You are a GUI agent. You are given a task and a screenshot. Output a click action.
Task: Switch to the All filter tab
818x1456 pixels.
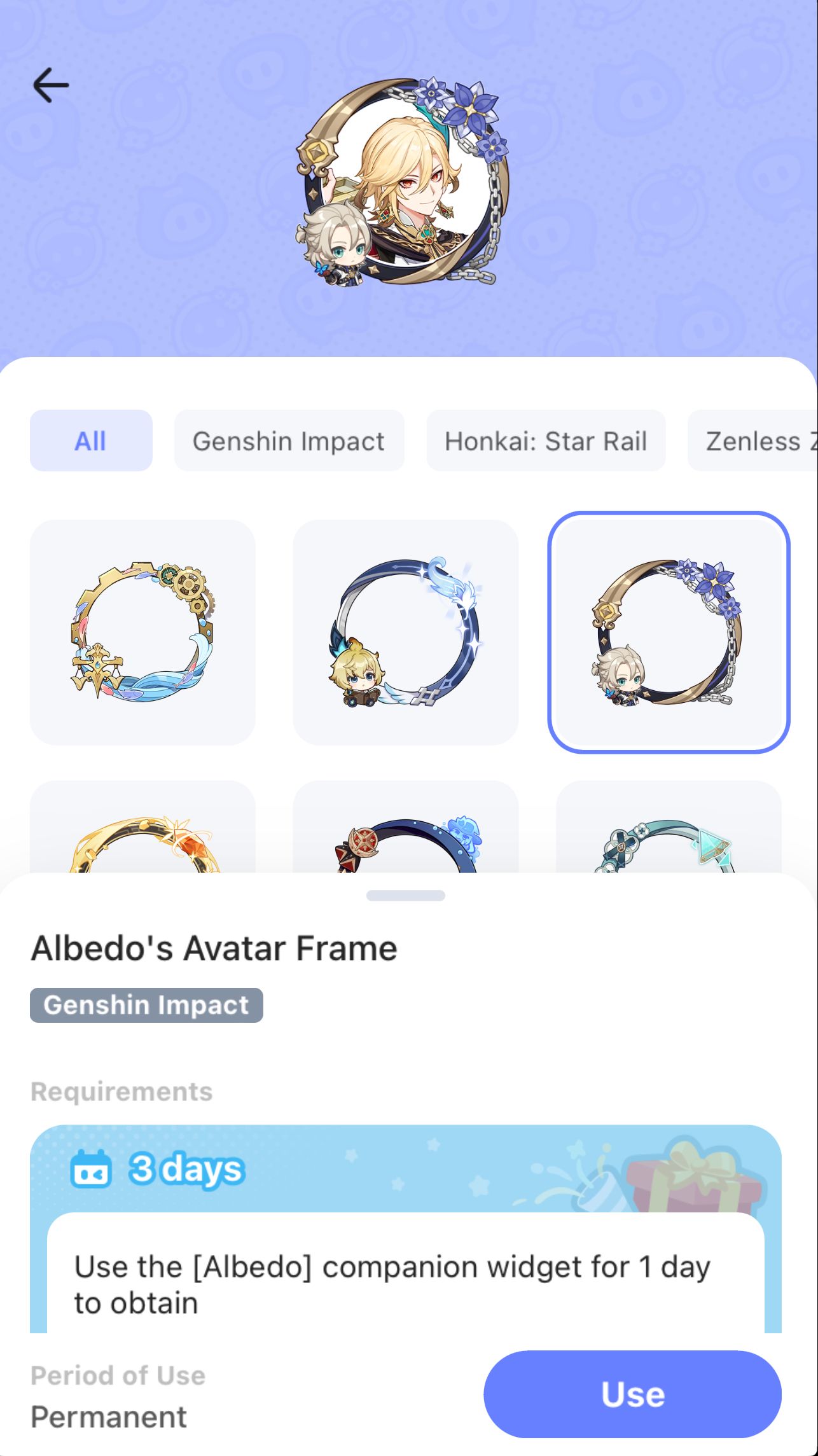click(91, 441)
